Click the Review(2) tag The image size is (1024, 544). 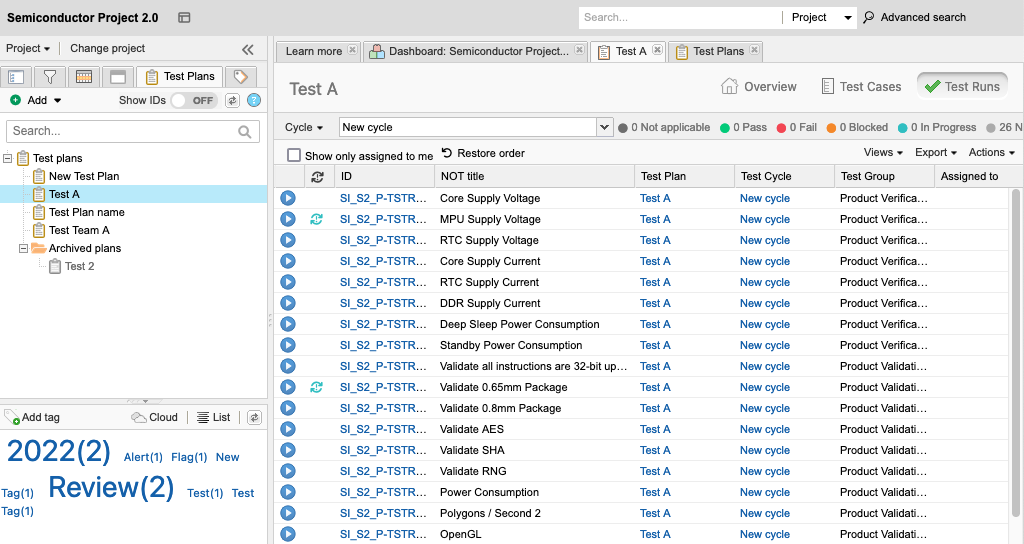pos(111,487)
